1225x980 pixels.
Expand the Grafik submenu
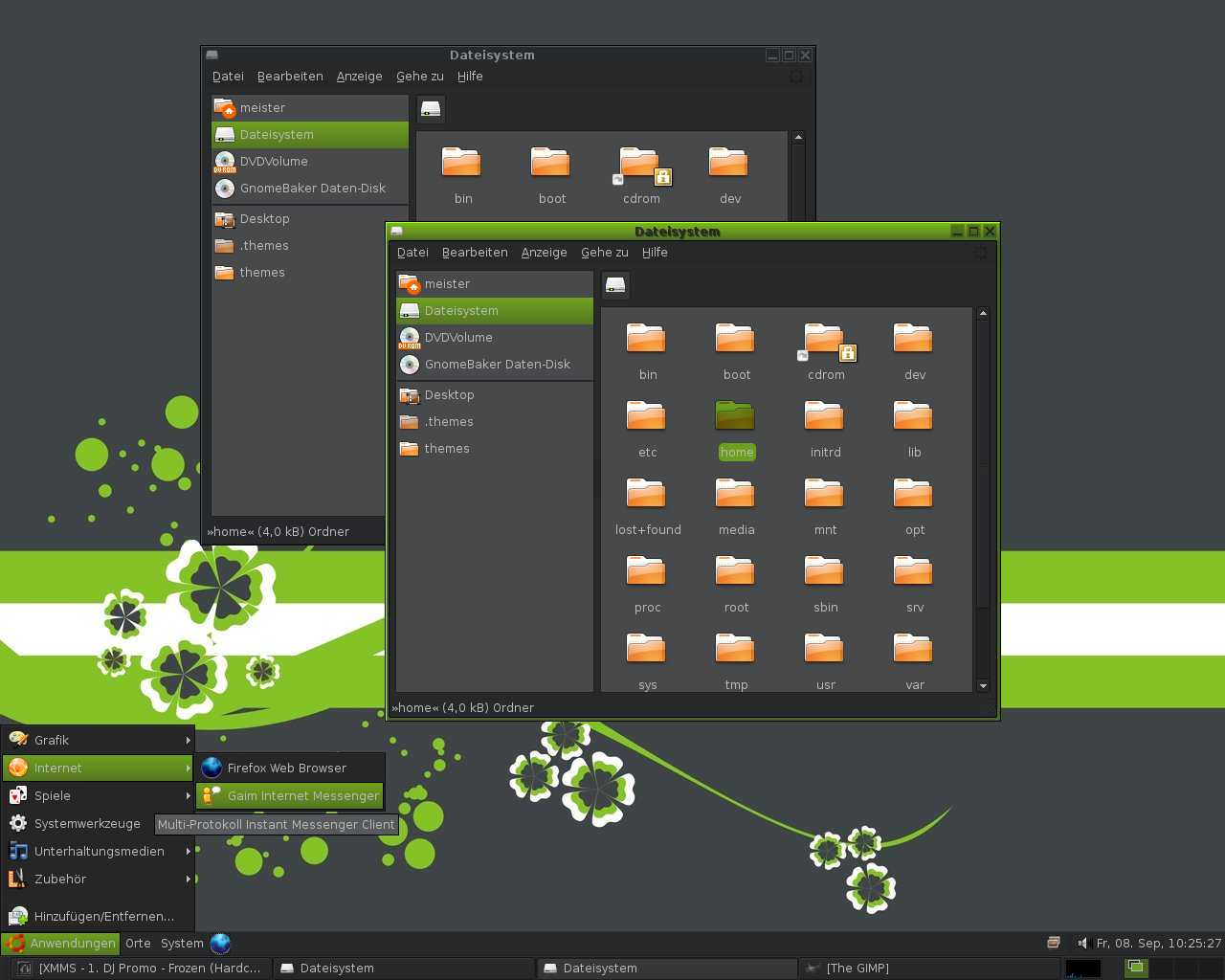pos(98,740)
